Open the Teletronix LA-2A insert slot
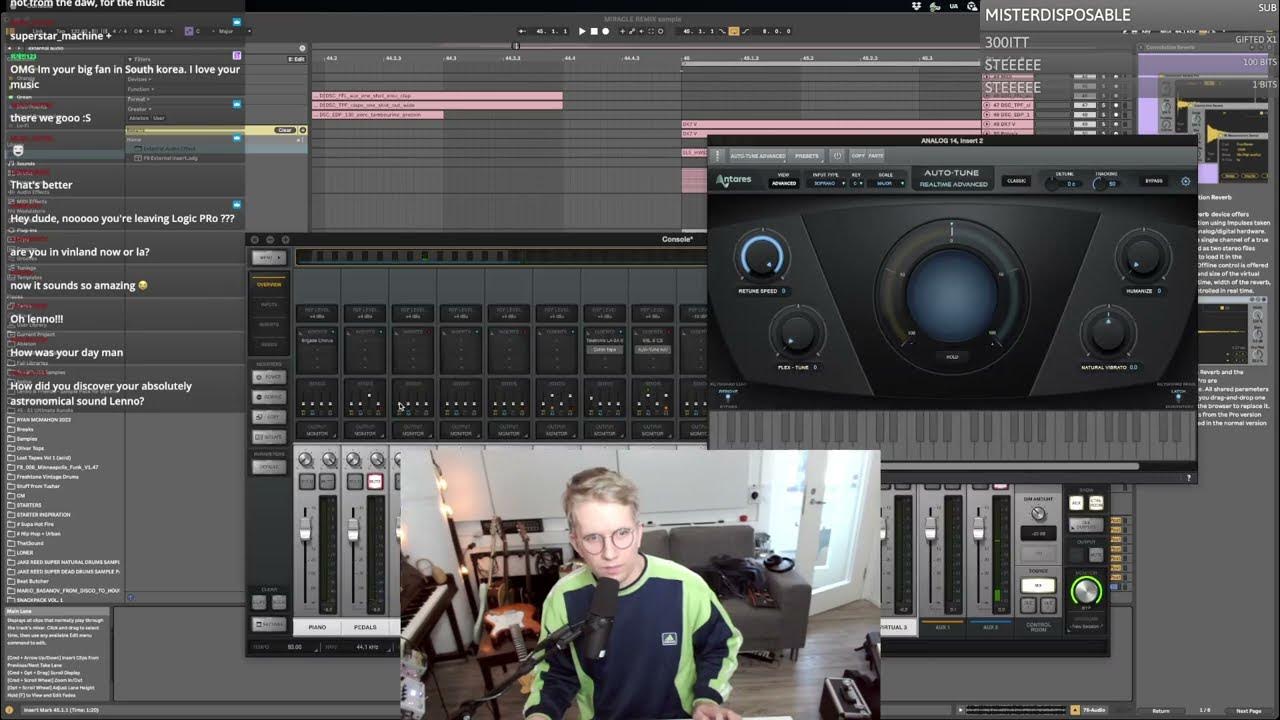The image size is (1280, 720). pos(604,341)
